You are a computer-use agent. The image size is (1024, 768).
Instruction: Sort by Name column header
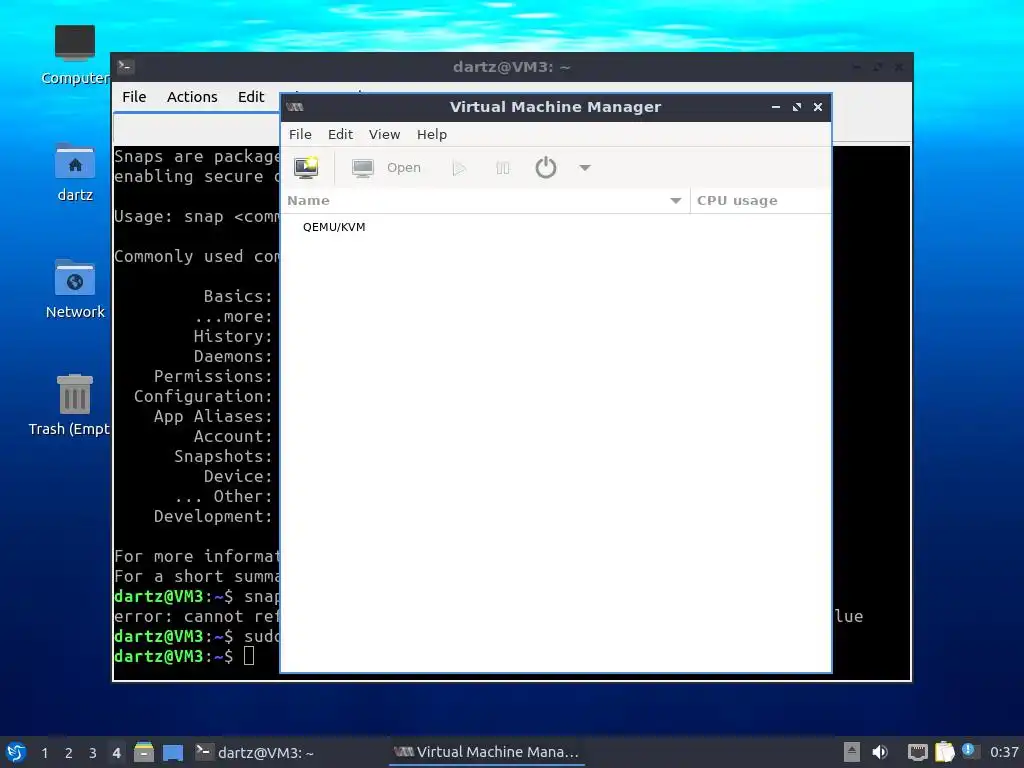pos(485,200)
